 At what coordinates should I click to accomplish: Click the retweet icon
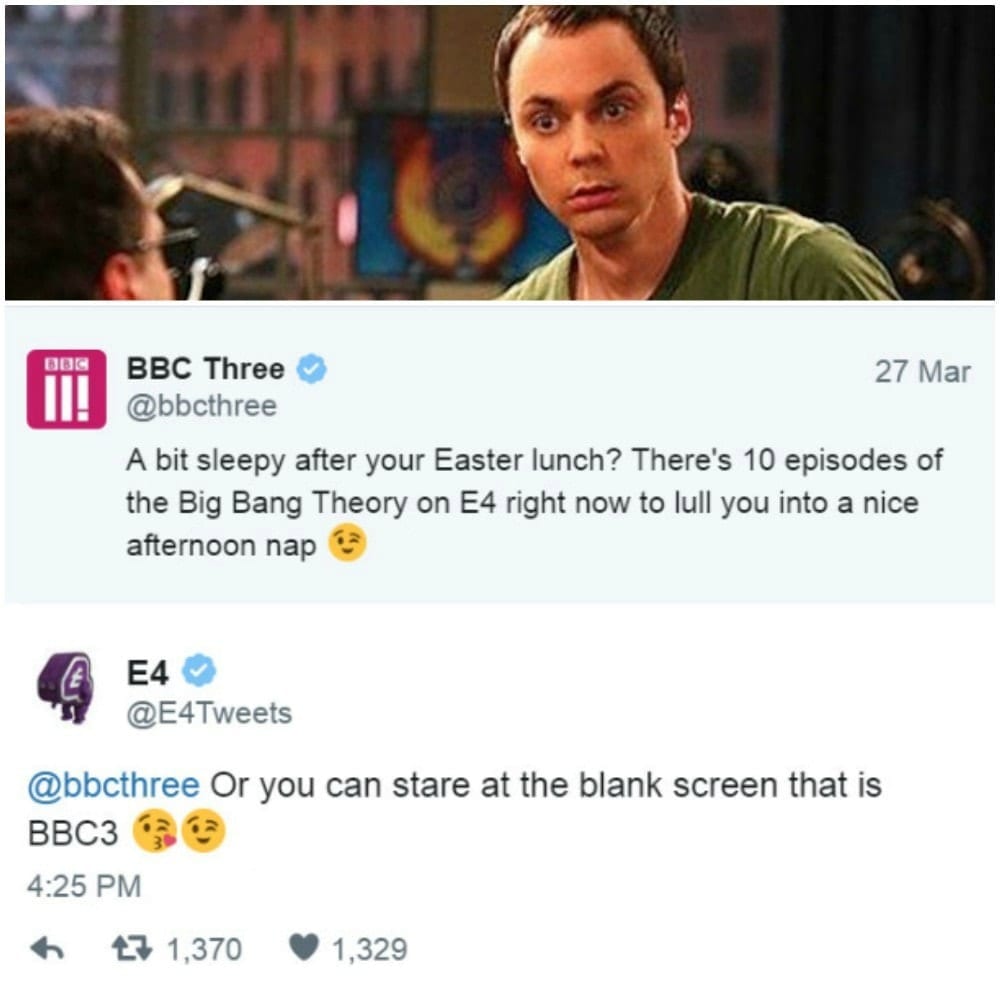[133, 948]
